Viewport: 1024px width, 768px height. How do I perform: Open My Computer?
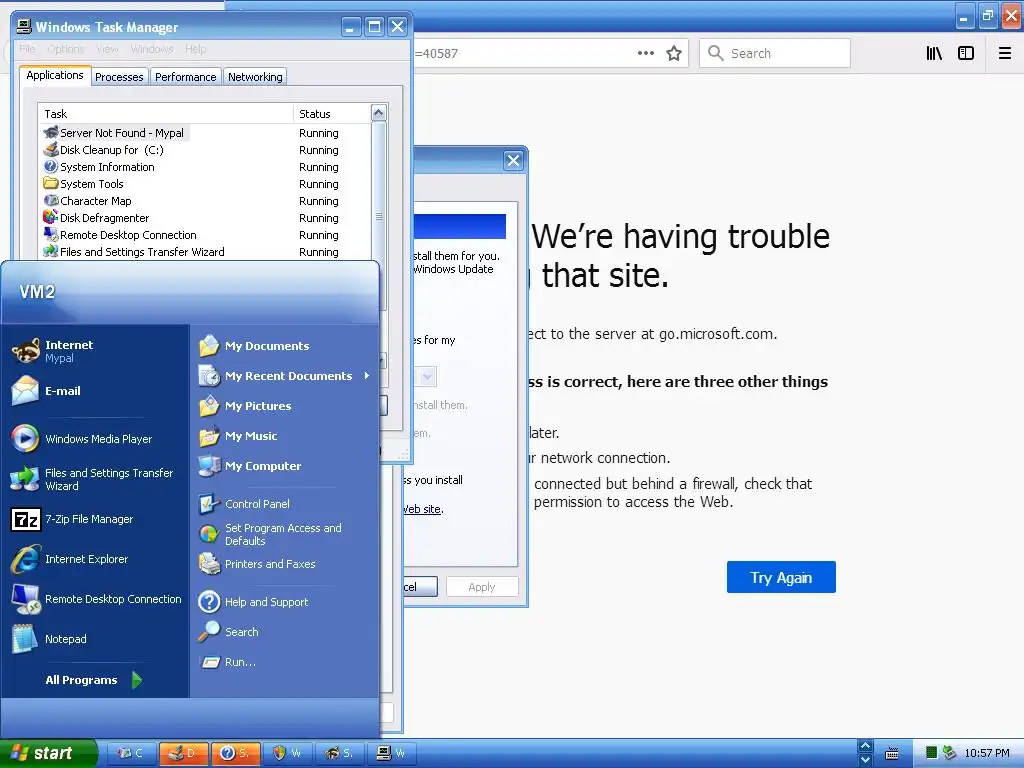[x=250, y=466]
